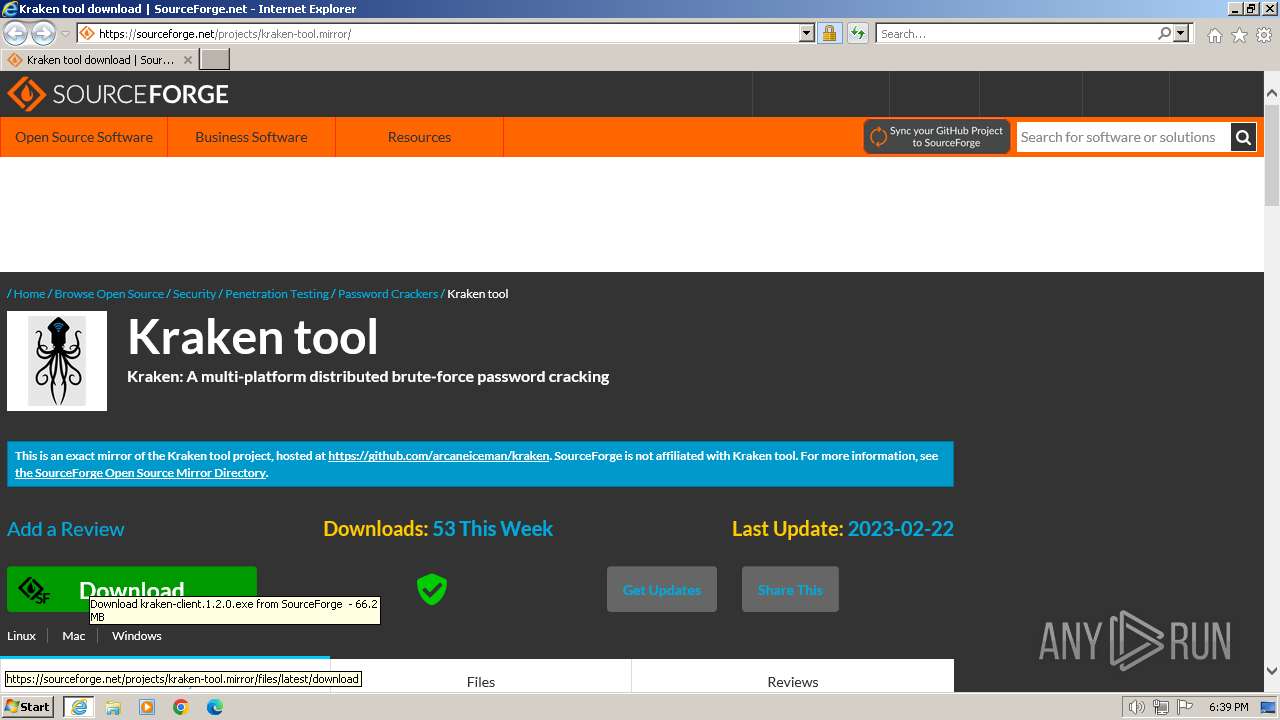1280x720 pixels.
Task: Click the browser Forward arrow button
Action: click(43, 33)
